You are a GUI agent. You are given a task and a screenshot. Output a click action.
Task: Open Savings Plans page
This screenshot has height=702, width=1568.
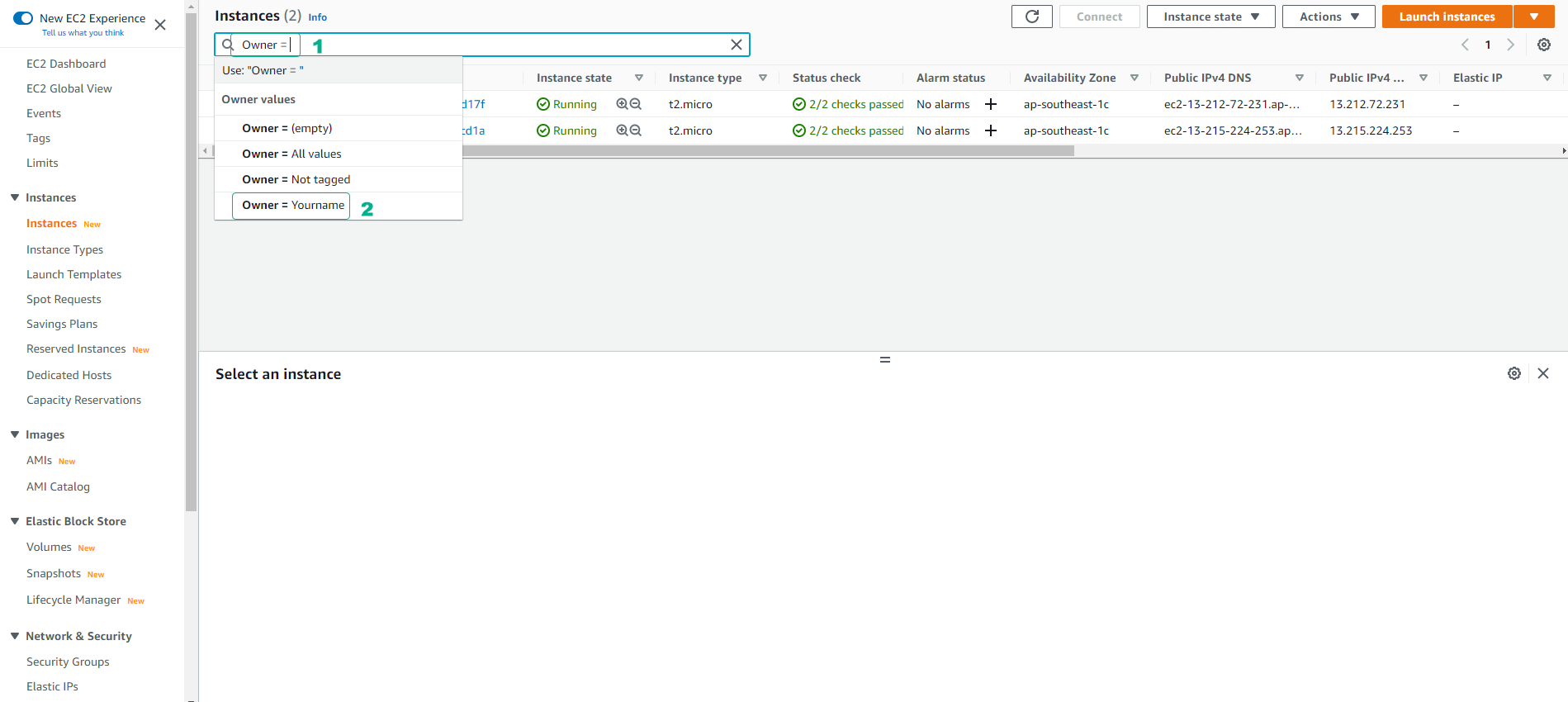[62, 324]
